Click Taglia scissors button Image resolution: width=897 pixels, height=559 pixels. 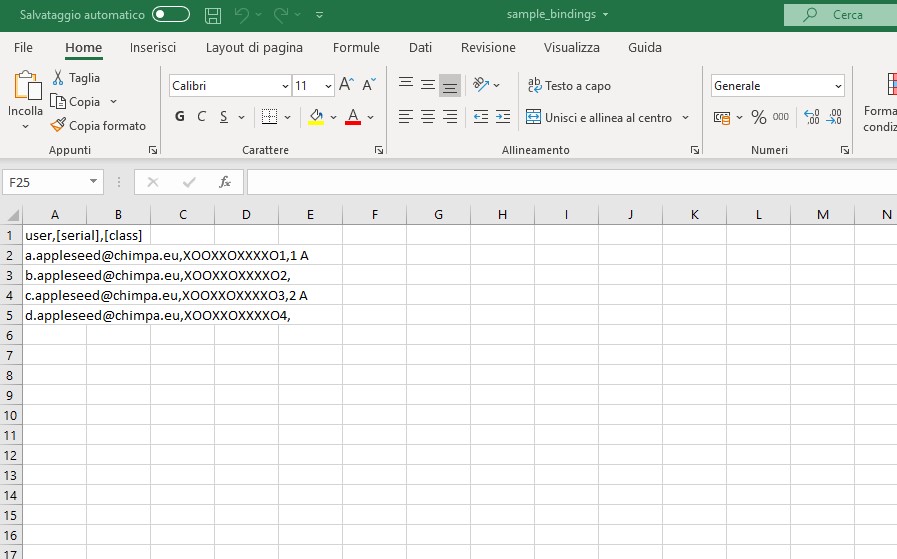76,78
